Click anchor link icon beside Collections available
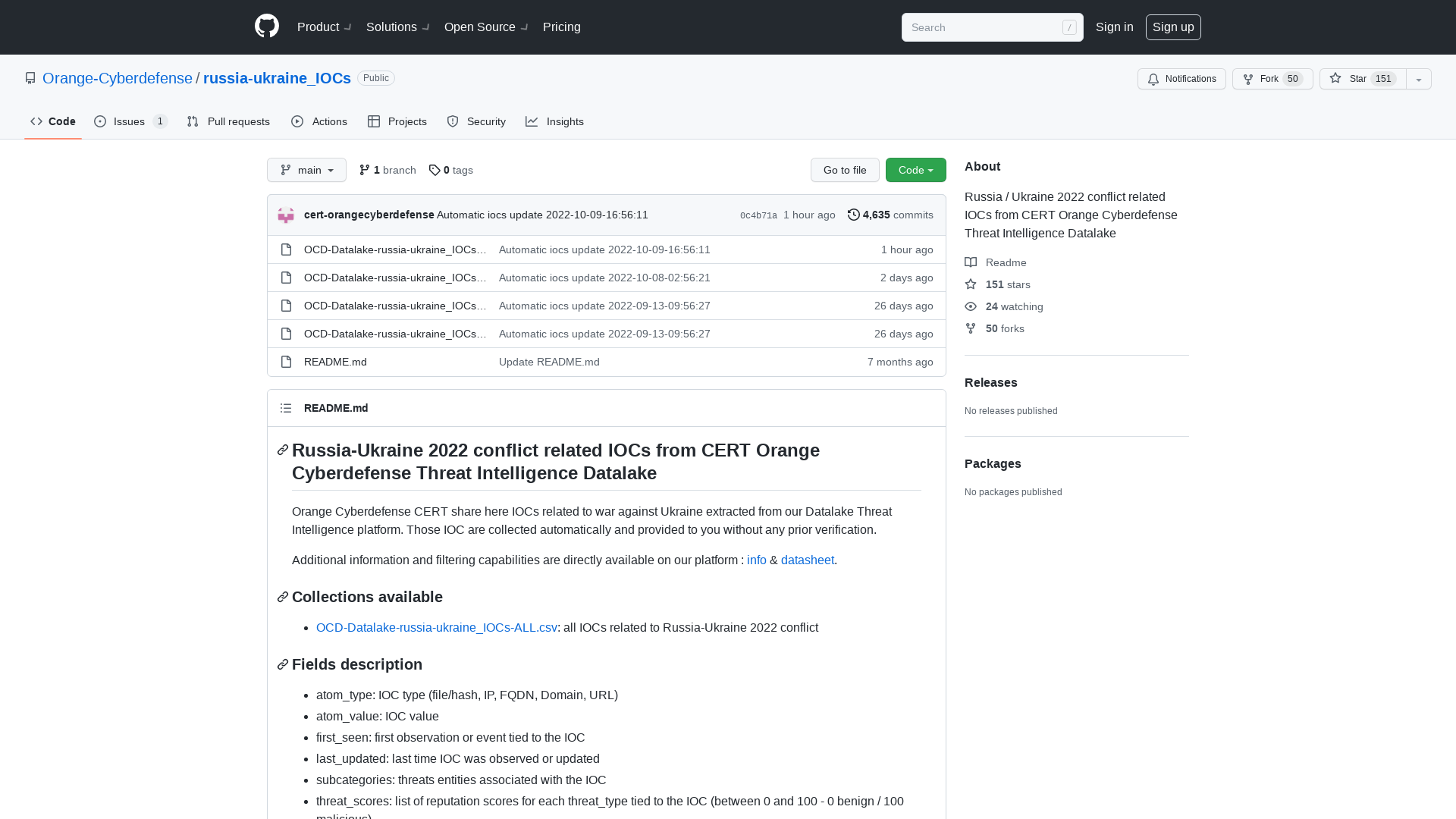 tap(283, 598)
